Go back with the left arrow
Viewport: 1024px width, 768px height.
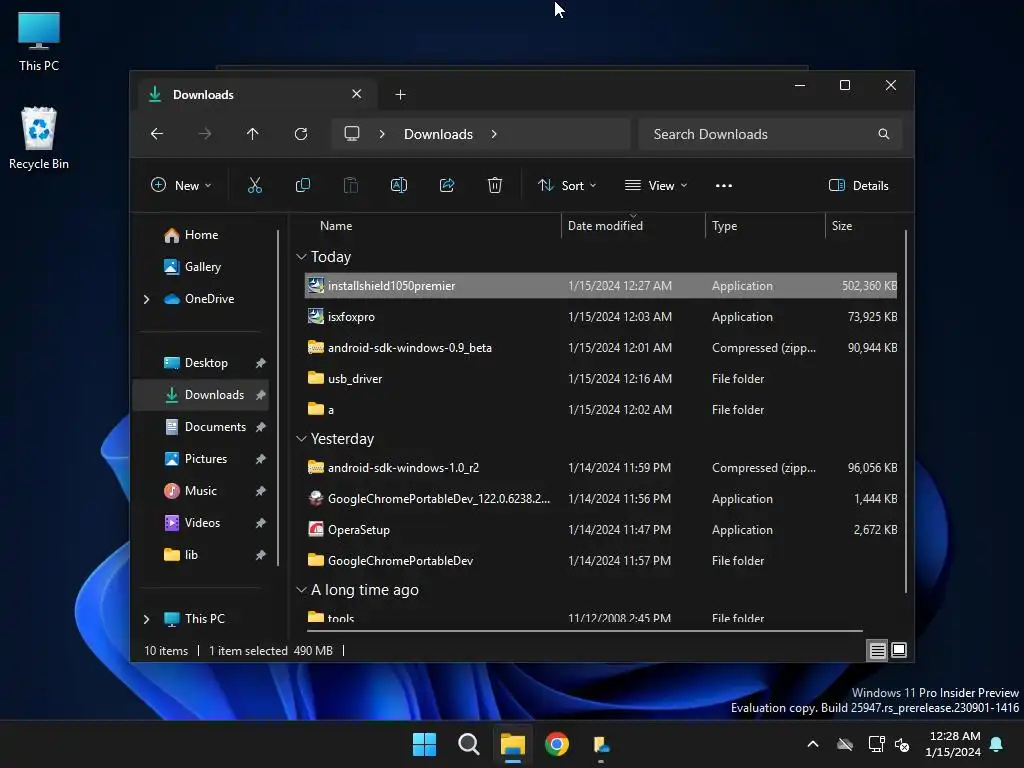point(157,134)
